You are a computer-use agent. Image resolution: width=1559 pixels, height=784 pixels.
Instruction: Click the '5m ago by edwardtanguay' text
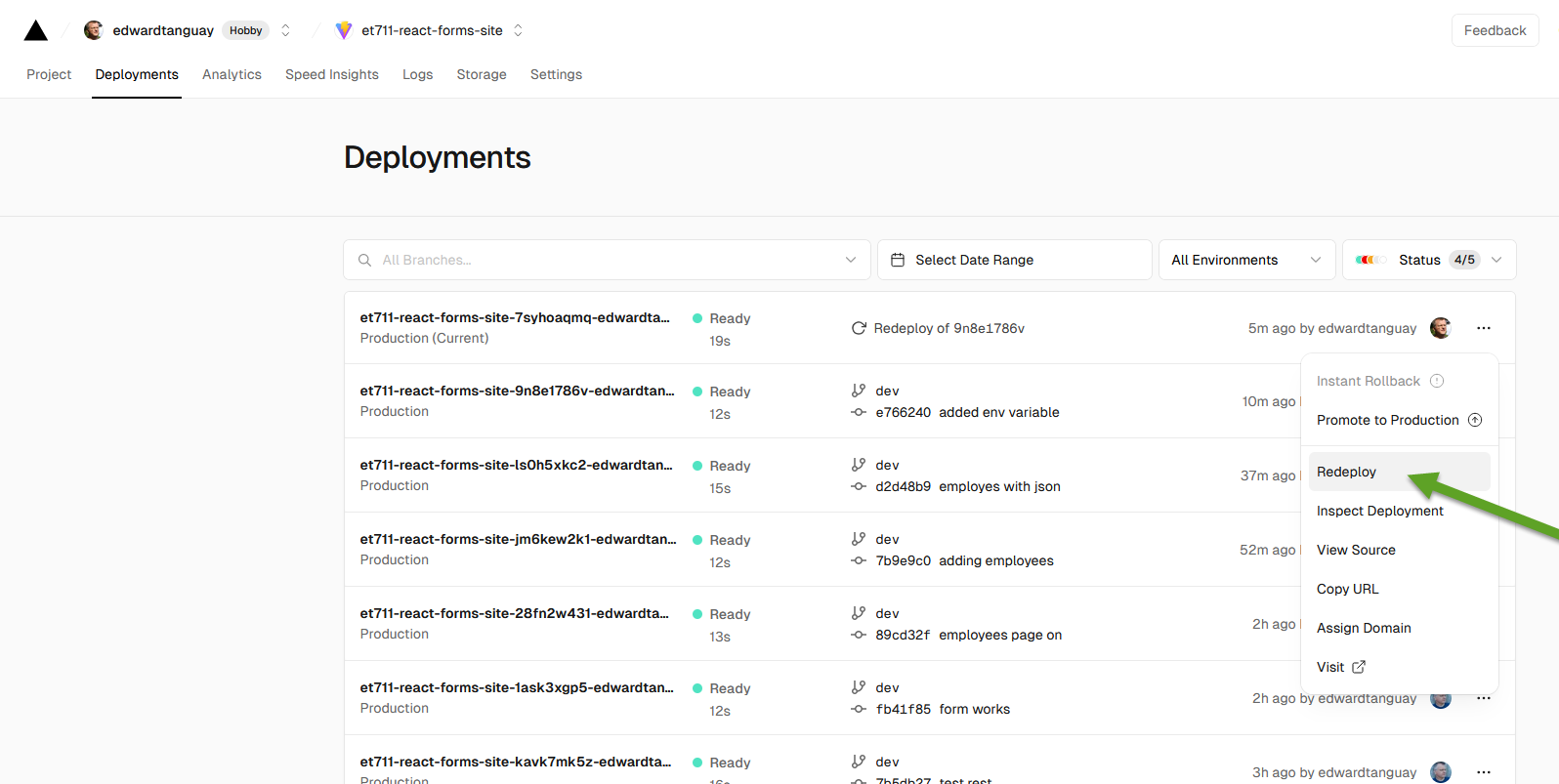tap(1332, 328)
